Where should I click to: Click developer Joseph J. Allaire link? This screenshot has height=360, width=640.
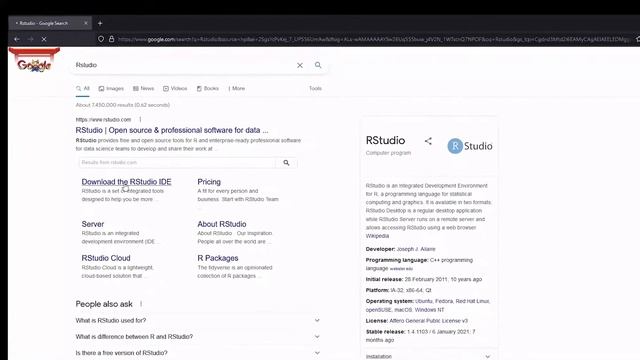pos(416,249)
